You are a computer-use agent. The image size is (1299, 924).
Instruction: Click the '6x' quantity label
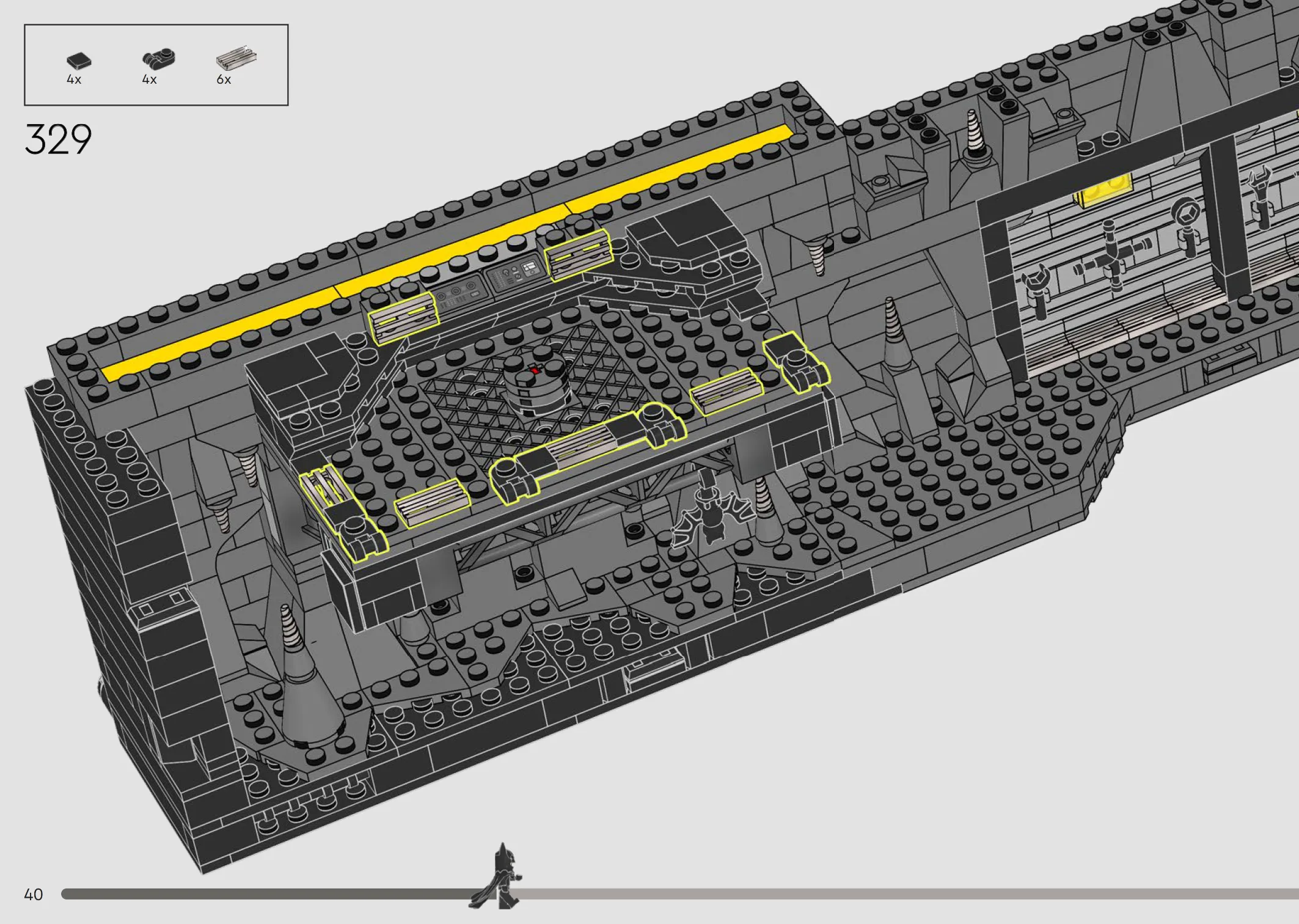tap(224, 79)
